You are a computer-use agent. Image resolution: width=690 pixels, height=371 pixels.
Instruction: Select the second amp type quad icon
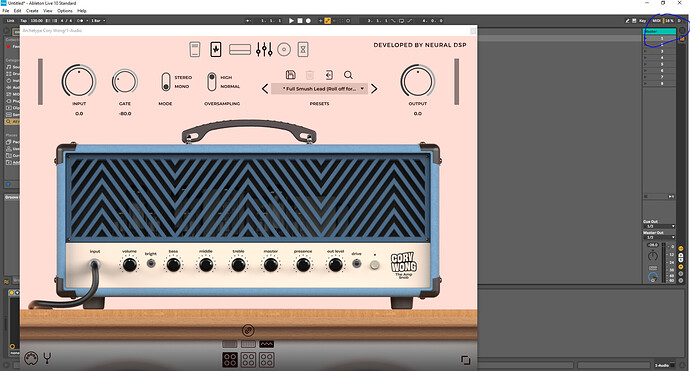coord(248,360)
